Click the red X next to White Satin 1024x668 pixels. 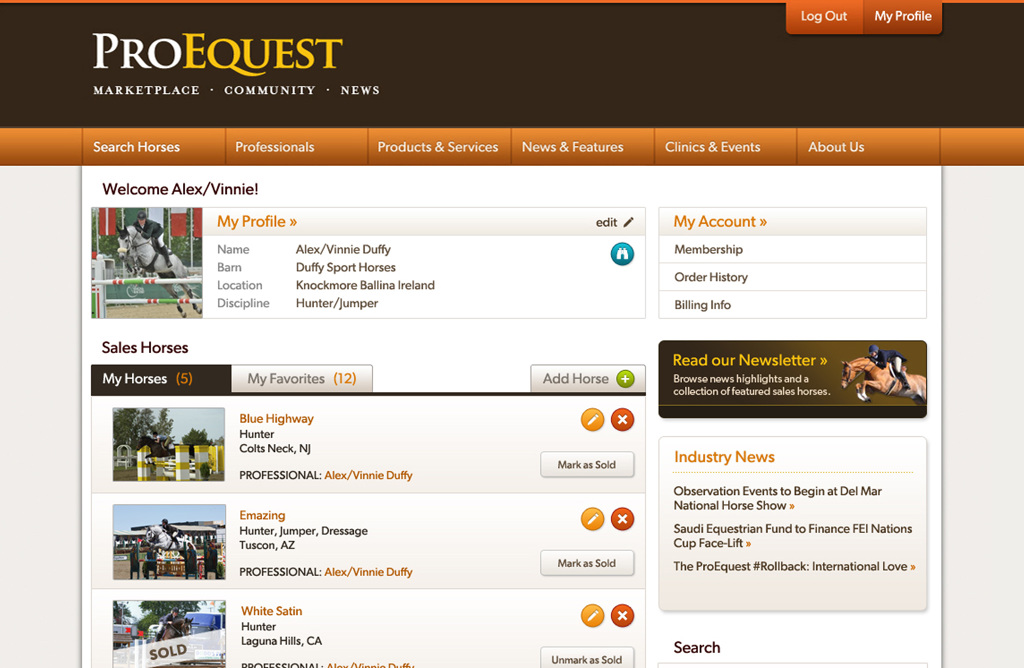pos(622,615)
